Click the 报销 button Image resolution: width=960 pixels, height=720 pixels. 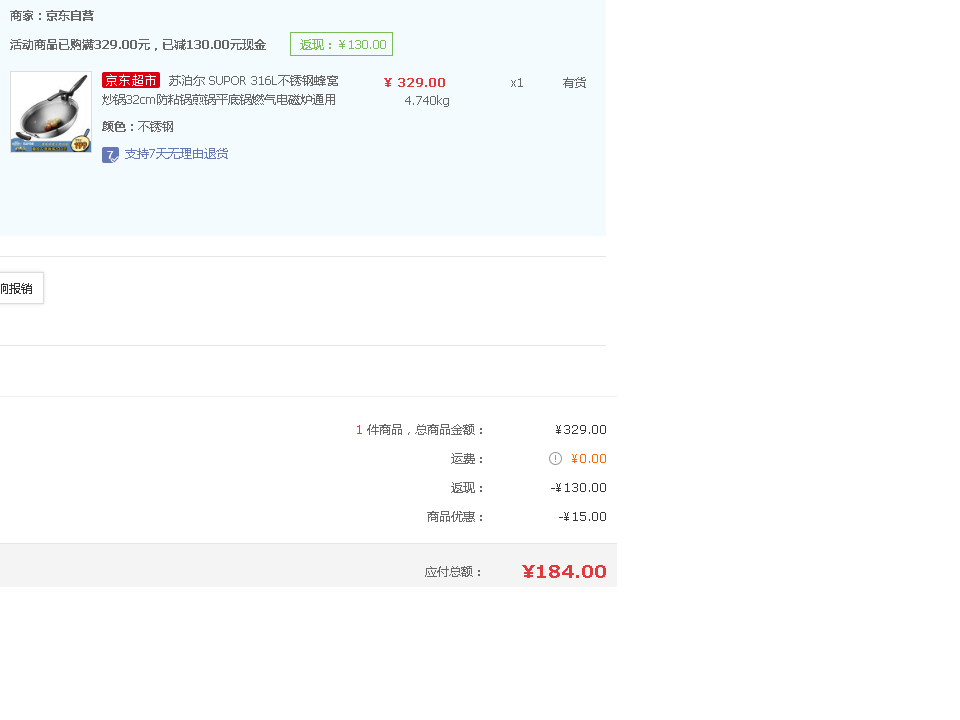(x=21, y=288)
